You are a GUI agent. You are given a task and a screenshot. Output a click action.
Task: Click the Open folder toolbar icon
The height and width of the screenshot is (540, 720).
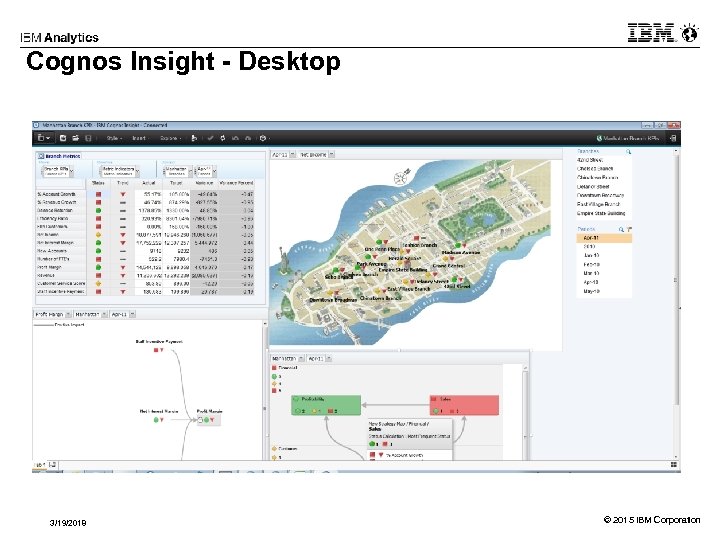76,138
